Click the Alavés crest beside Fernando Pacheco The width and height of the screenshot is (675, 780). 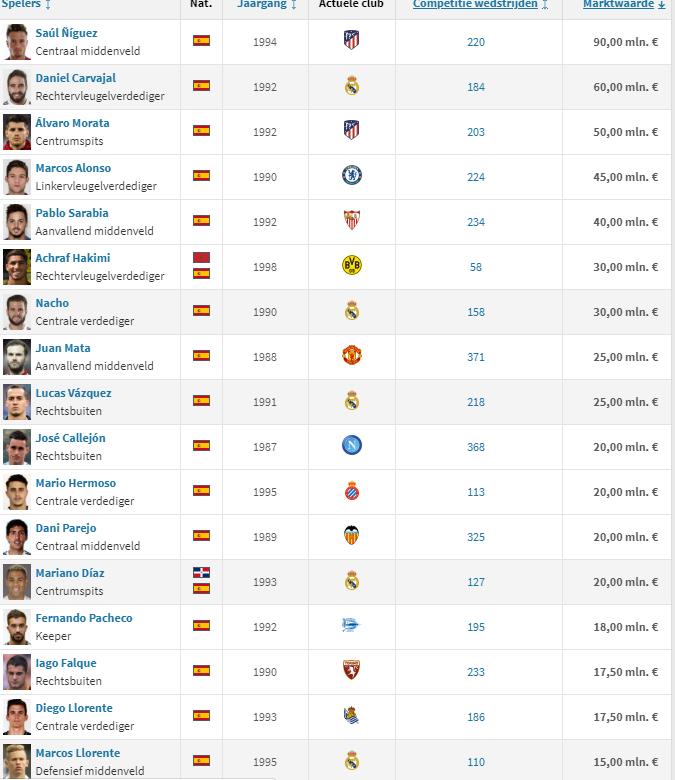(351, 626)
